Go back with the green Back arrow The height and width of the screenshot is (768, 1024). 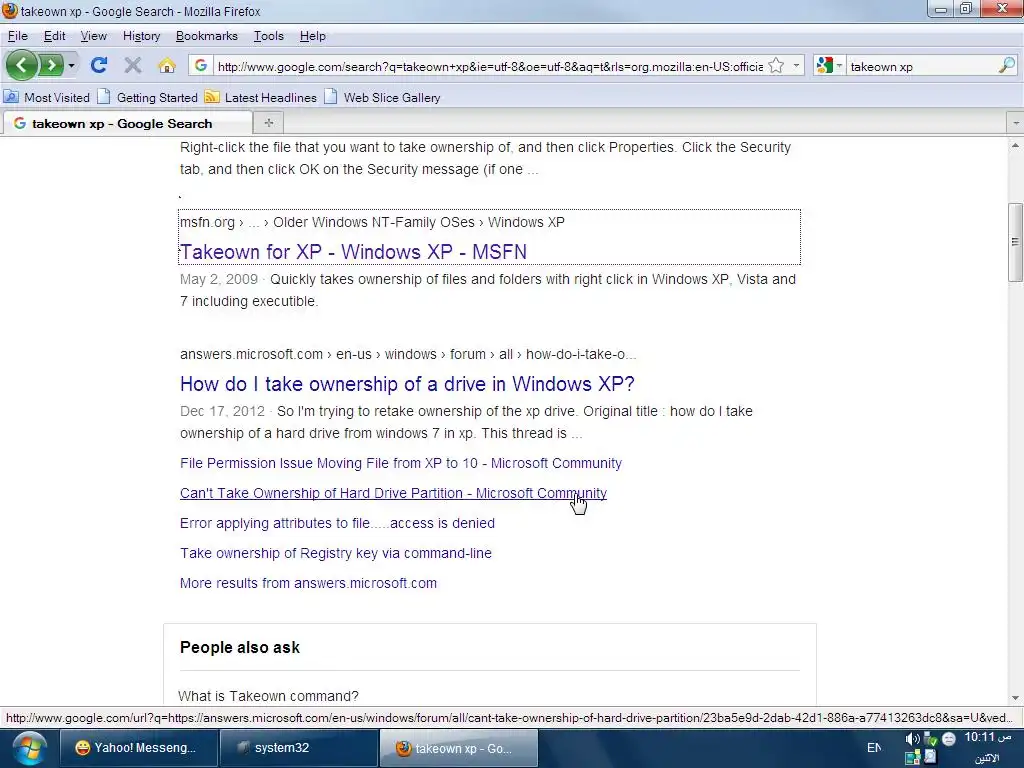coord(22,65)
